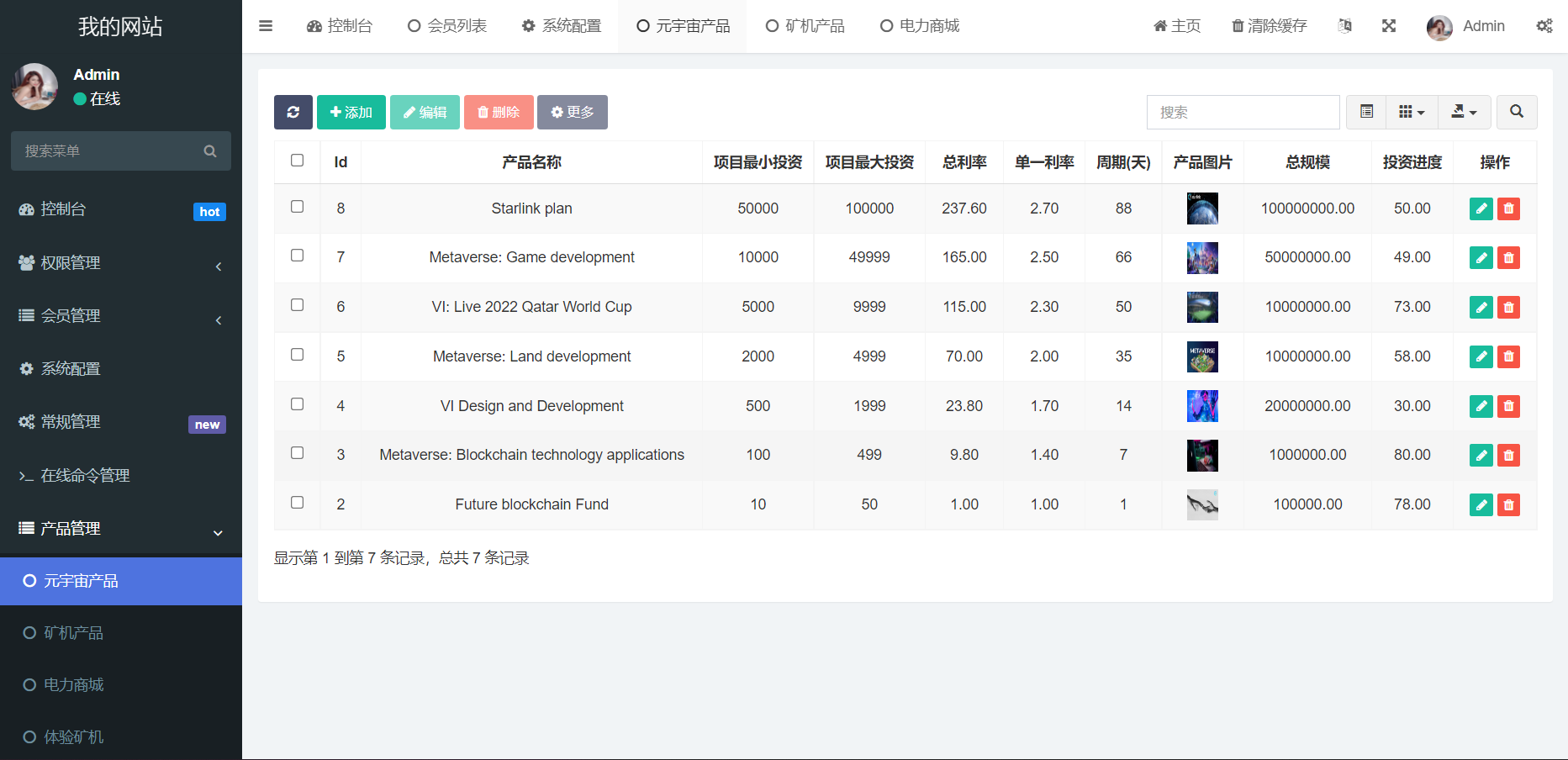1568x760 pixels.
Task: Select checkbox for Metaverse: Blockchain technology applications
Action: 297,452
